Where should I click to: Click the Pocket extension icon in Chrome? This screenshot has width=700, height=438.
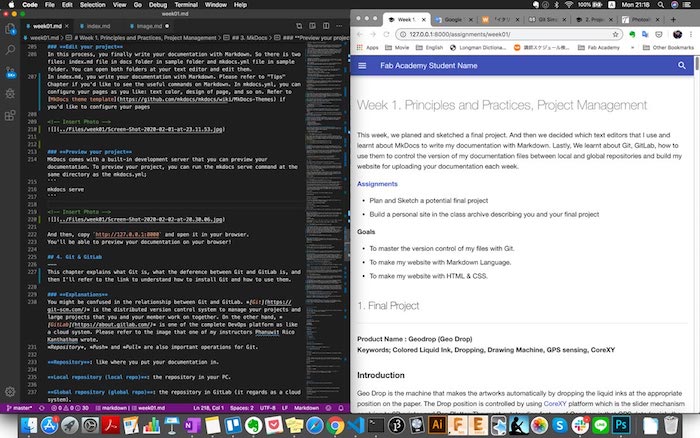[659, 34]
